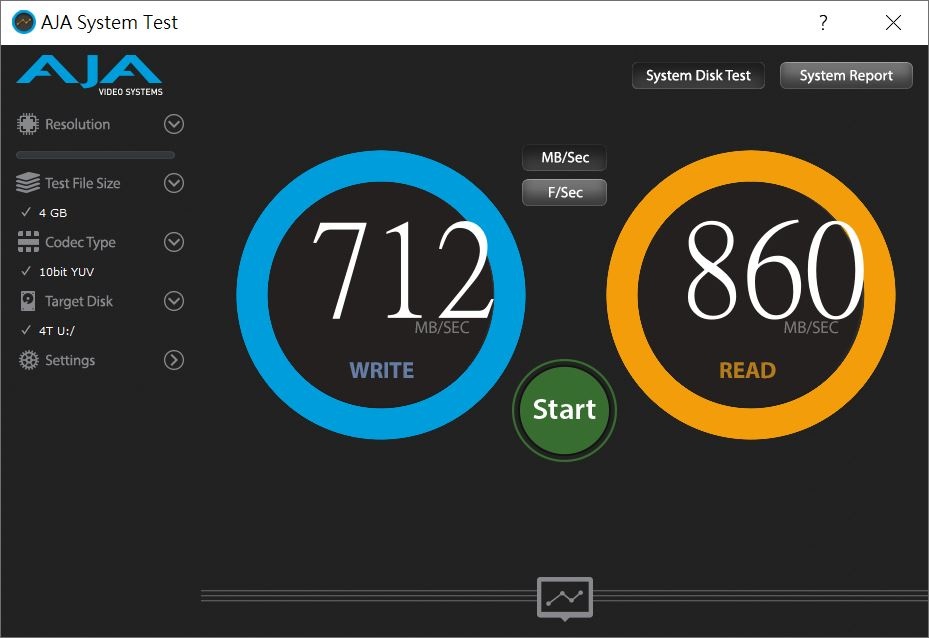
Task: Open the Settings panel arrow
Action: [x=174, y=360]
